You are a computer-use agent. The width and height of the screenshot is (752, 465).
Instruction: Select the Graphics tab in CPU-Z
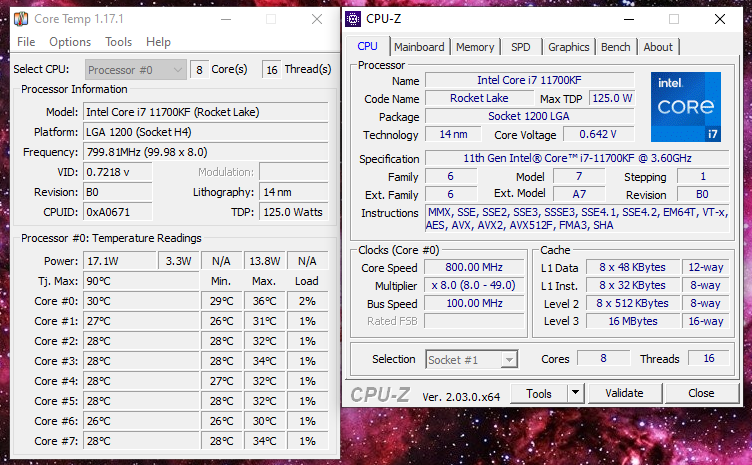pos(568,47)
